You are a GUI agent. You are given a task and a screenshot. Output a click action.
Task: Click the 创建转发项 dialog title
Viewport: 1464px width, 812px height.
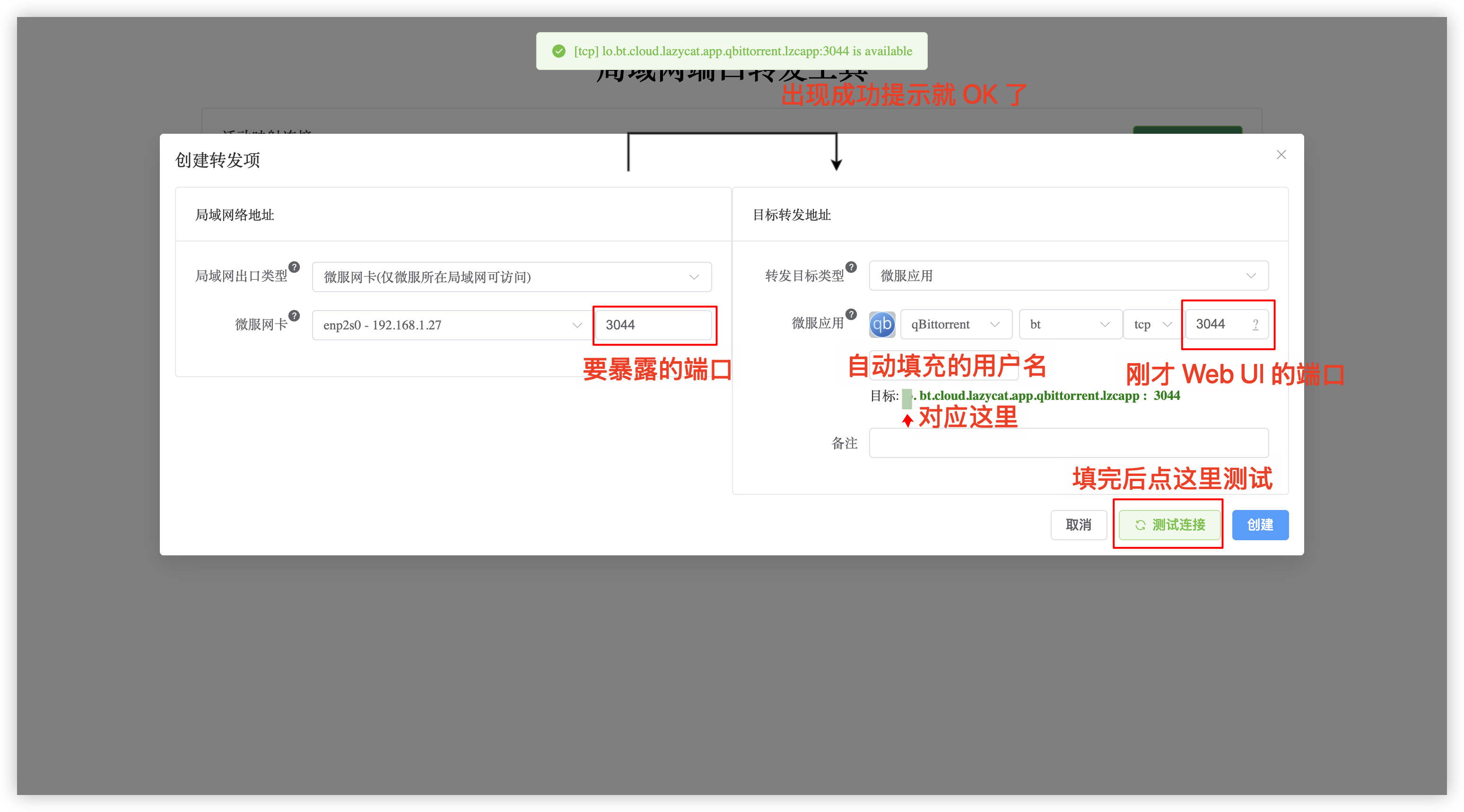tap(217, 160)
